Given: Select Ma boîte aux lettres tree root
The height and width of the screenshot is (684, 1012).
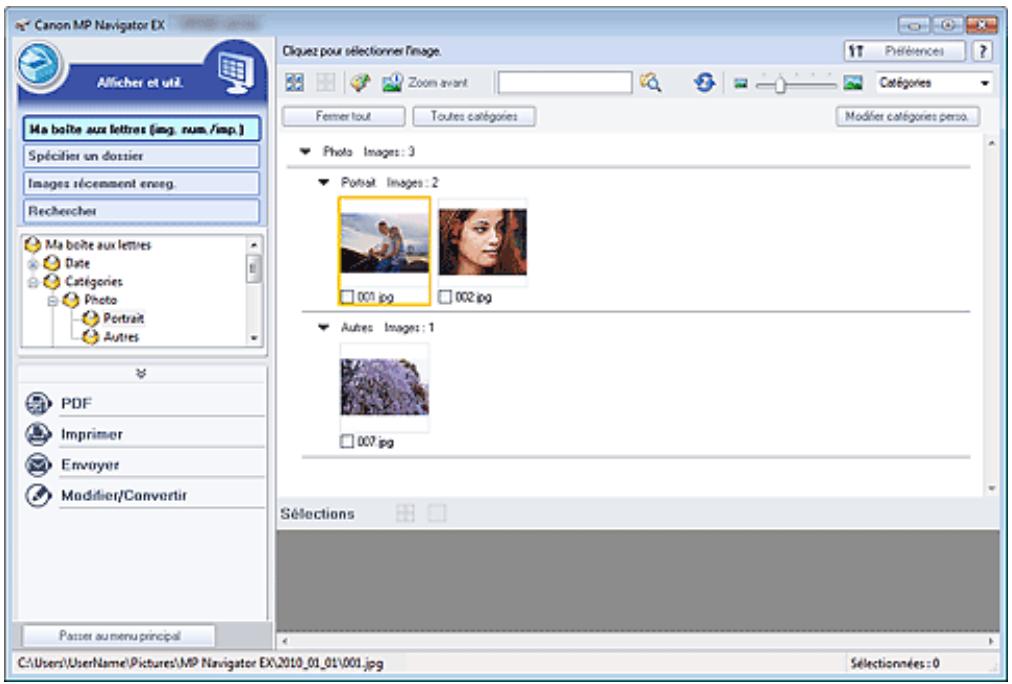Looking at the screenshot, I should [97, 245].
